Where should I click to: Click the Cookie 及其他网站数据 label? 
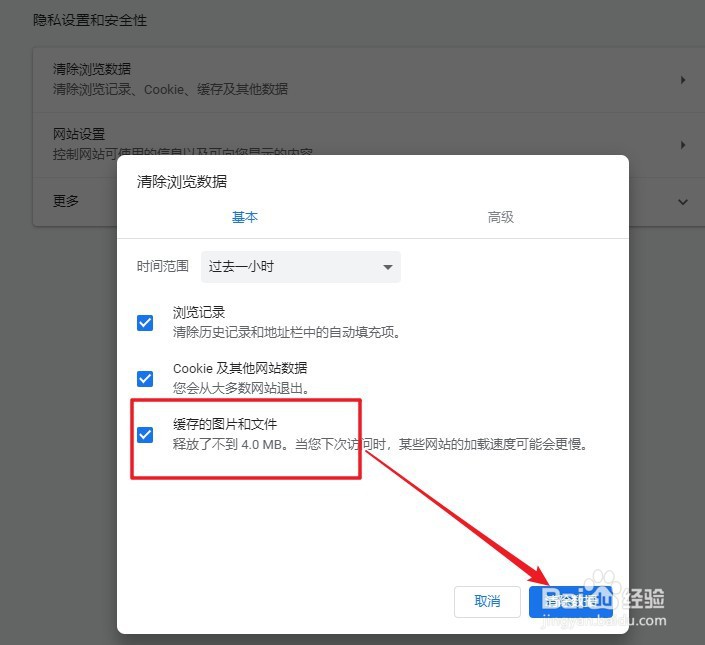pos(240,368)
